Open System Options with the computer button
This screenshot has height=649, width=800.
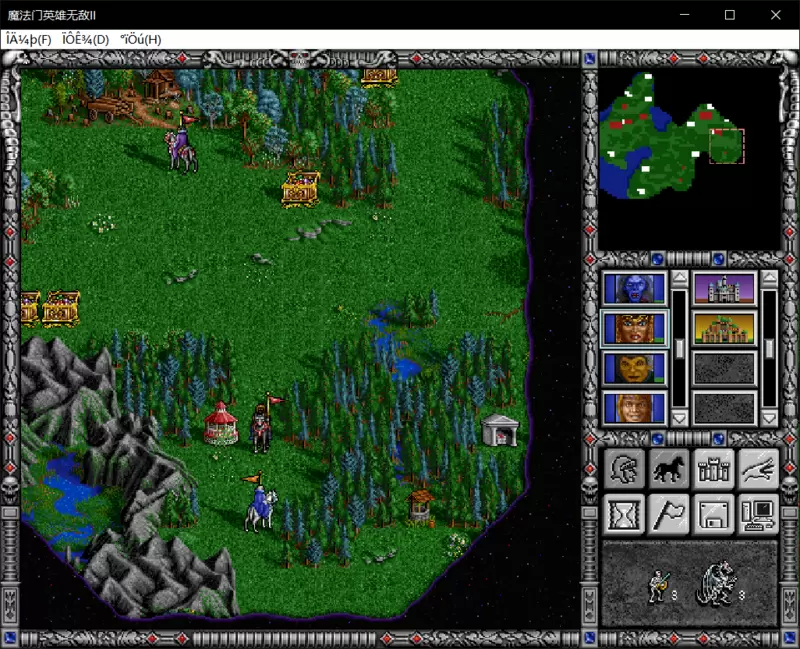click(758, 514)
